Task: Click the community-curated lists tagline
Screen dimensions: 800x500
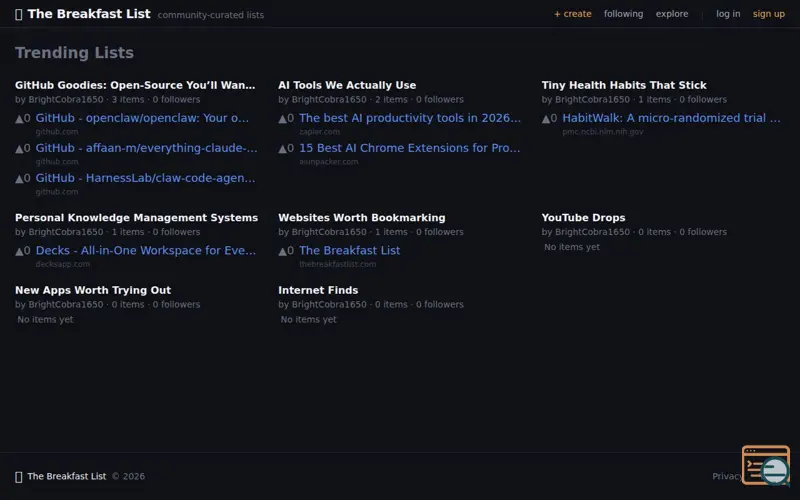Action: [x=211, y=15]
